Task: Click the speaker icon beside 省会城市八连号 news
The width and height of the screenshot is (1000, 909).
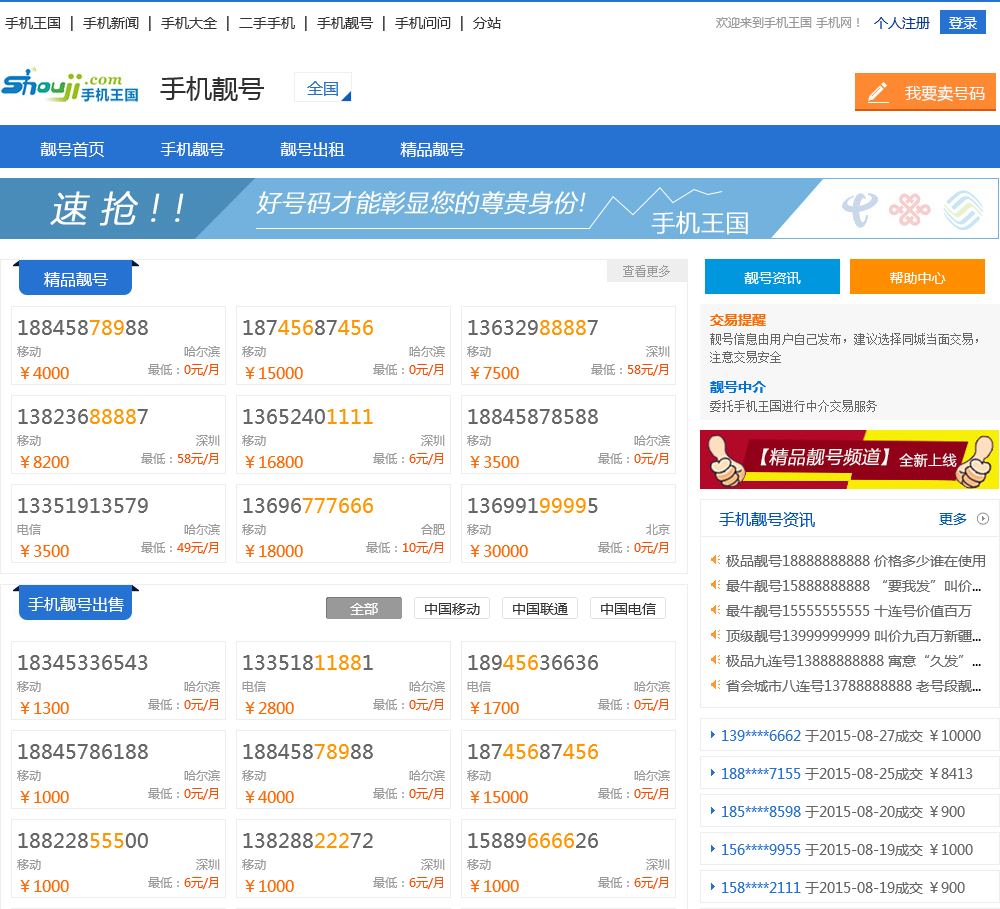Action: tap(715, 685)
